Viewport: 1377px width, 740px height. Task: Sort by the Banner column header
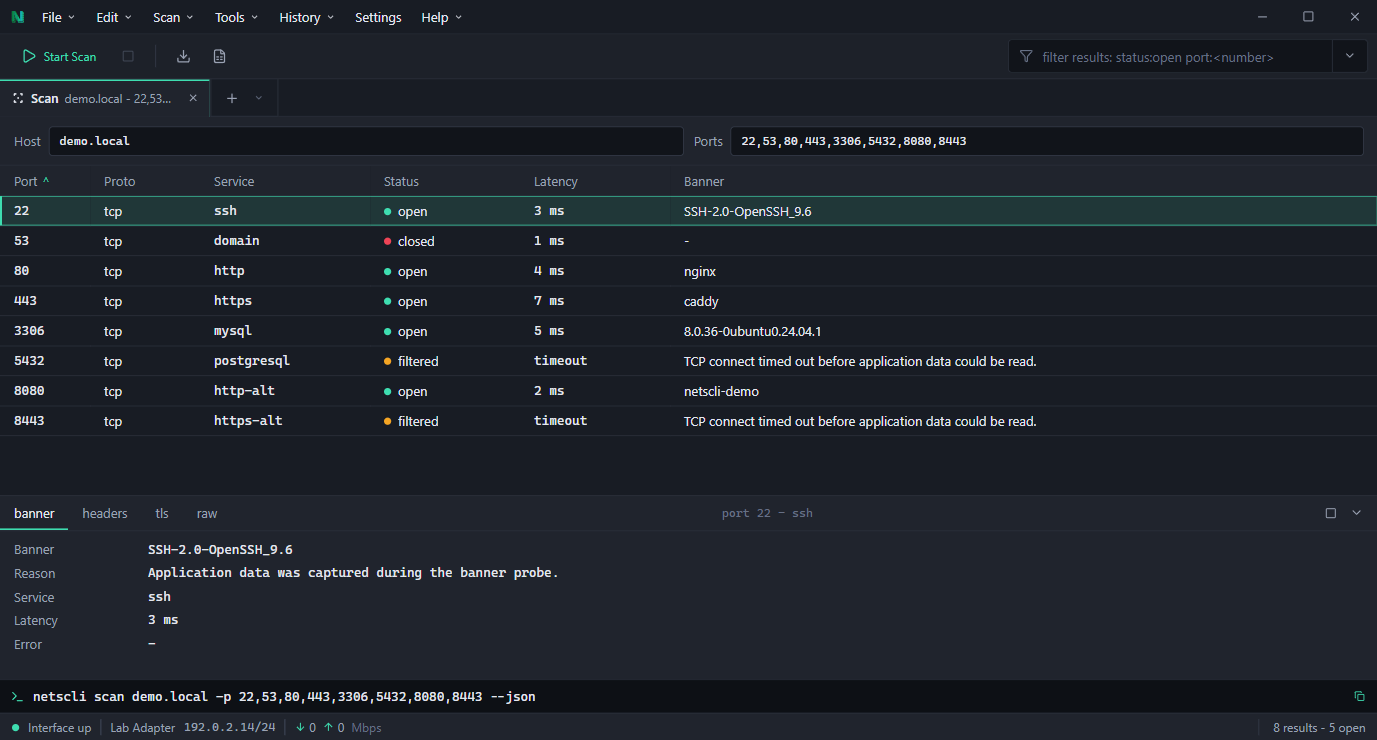pyautogui.click(x=704, y=181)
